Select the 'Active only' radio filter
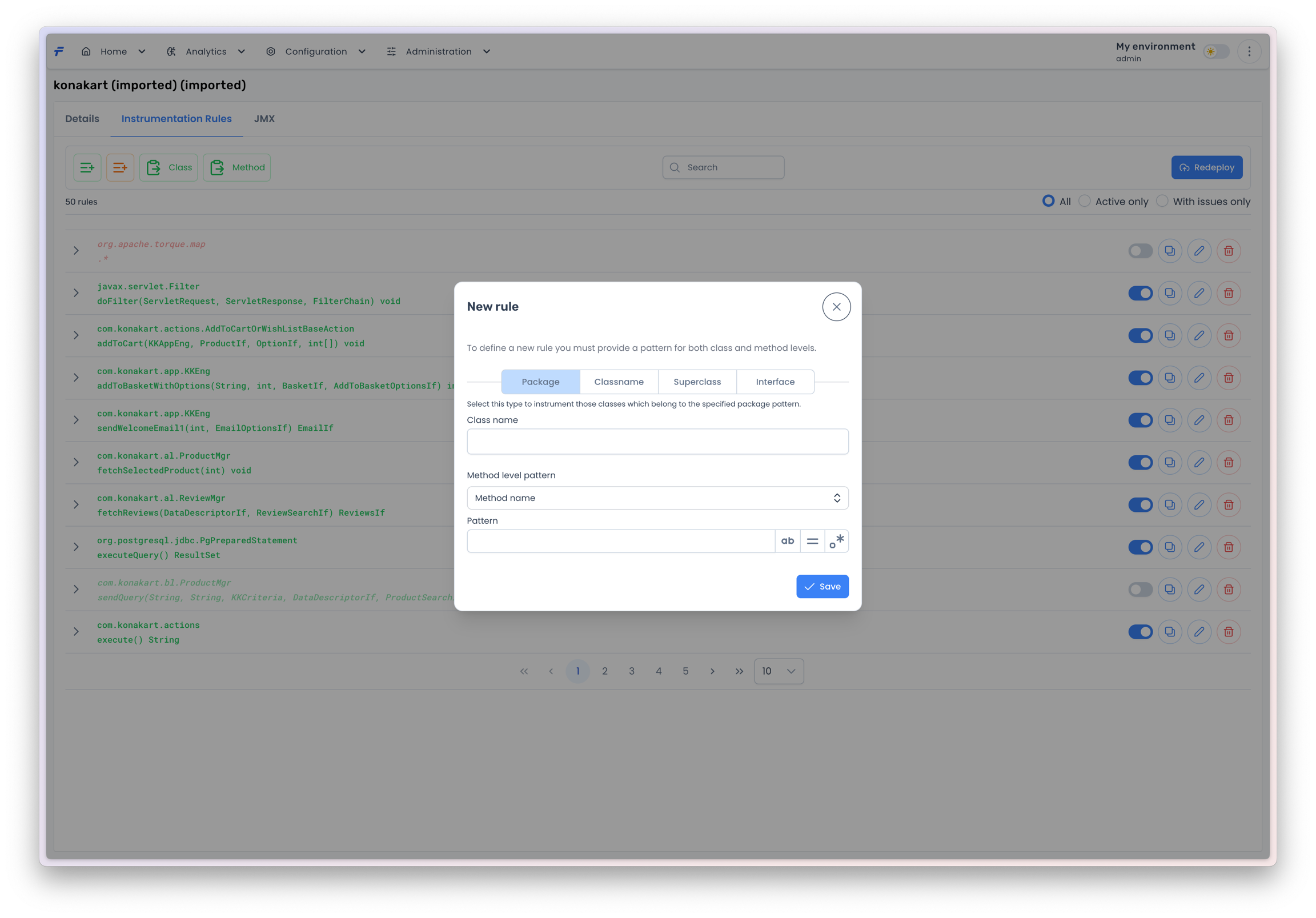The image size is (1316, 918). (x=1085, y=201)
